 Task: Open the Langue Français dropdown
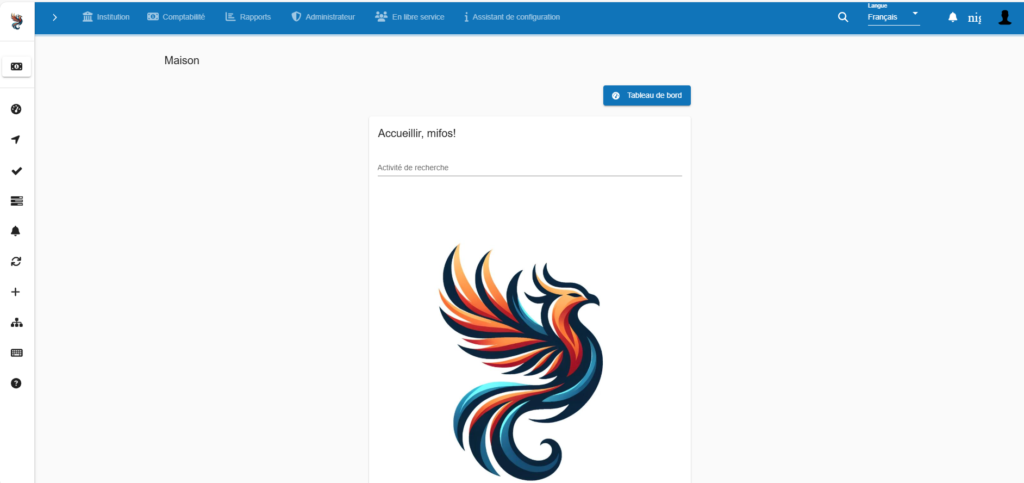893,14
